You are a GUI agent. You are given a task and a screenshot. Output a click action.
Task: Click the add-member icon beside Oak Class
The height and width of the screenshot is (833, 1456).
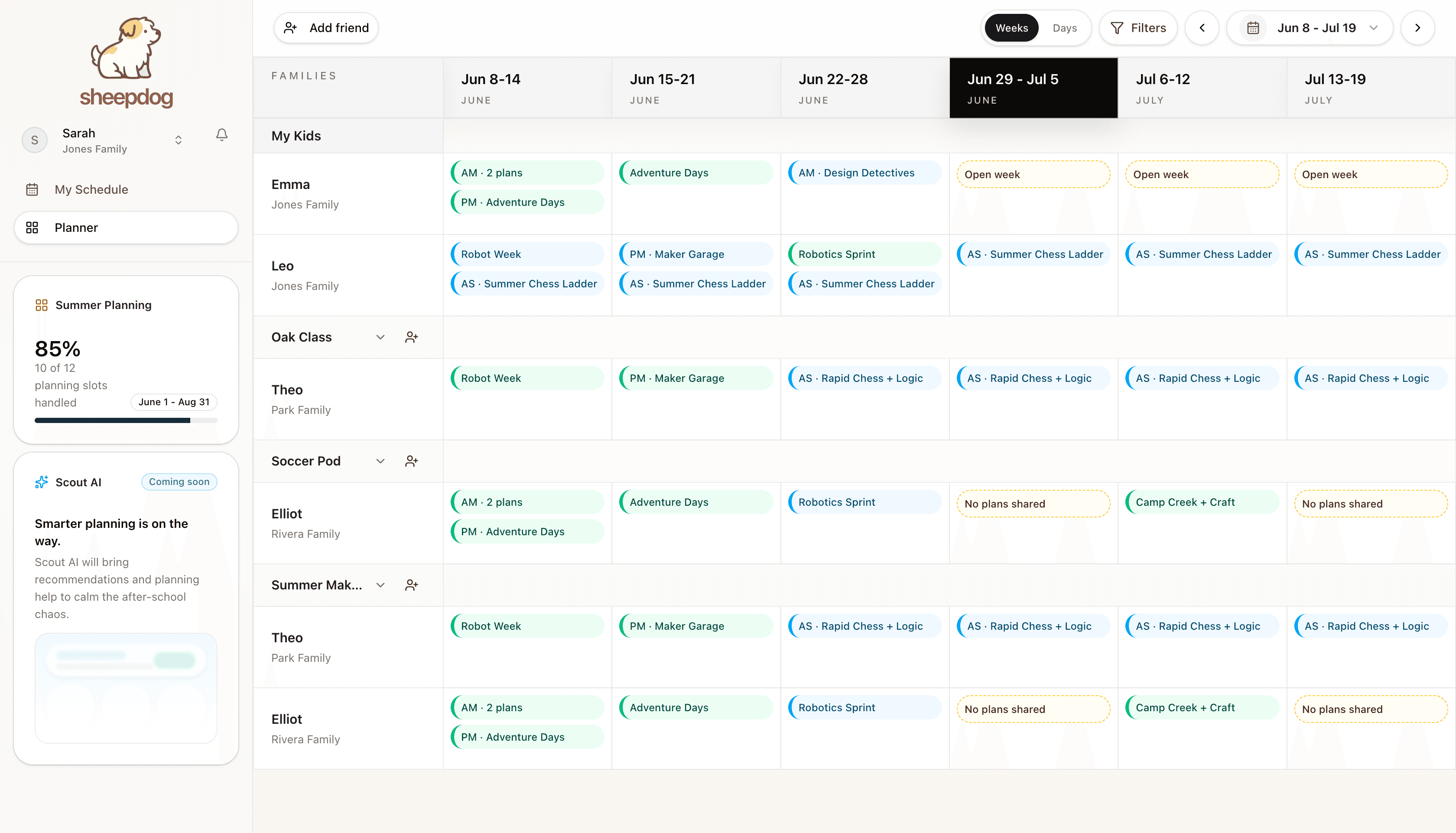412,337
